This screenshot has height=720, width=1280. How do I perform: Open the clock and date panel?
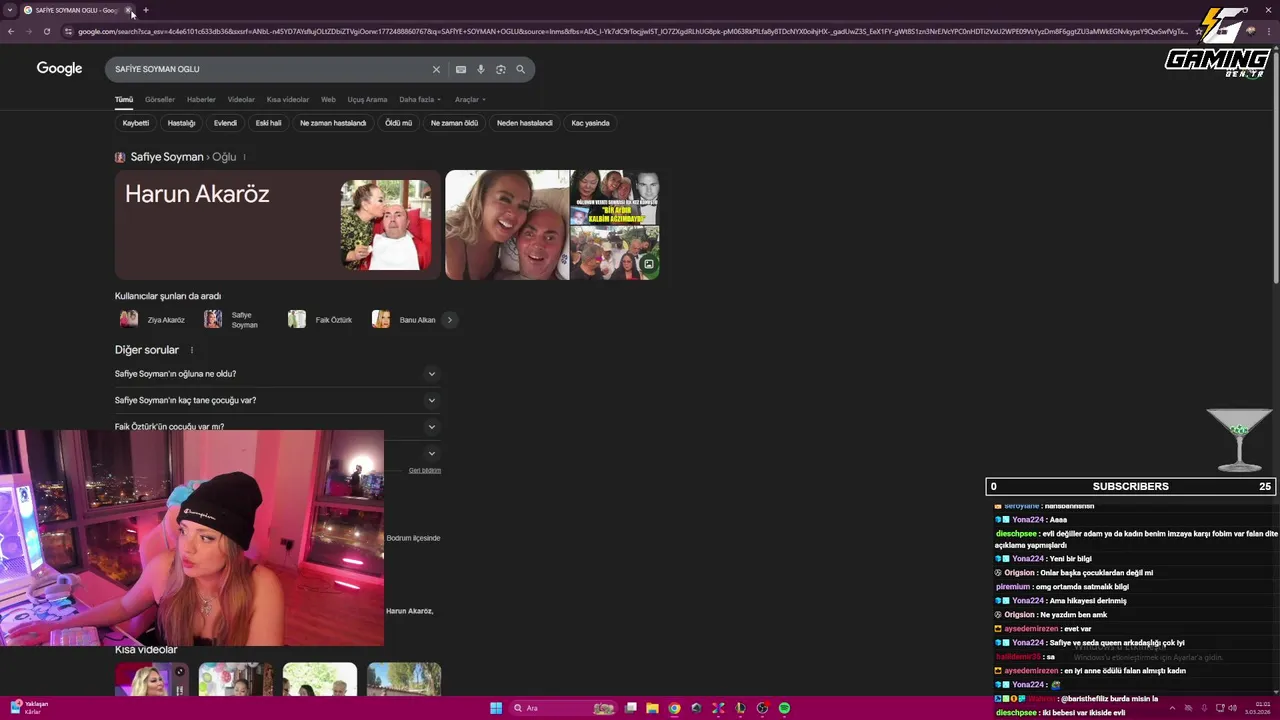pyautogui.click(x=1257, y=708)
